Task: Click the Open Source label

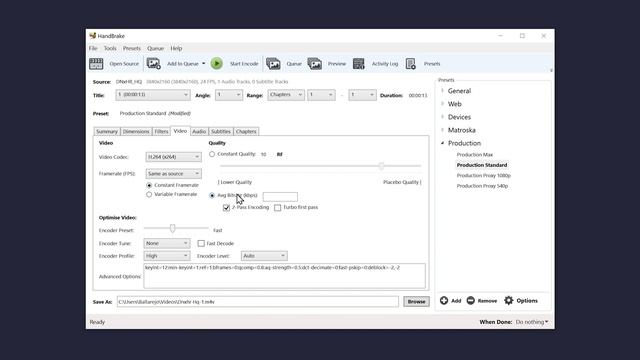Action: 124,64
